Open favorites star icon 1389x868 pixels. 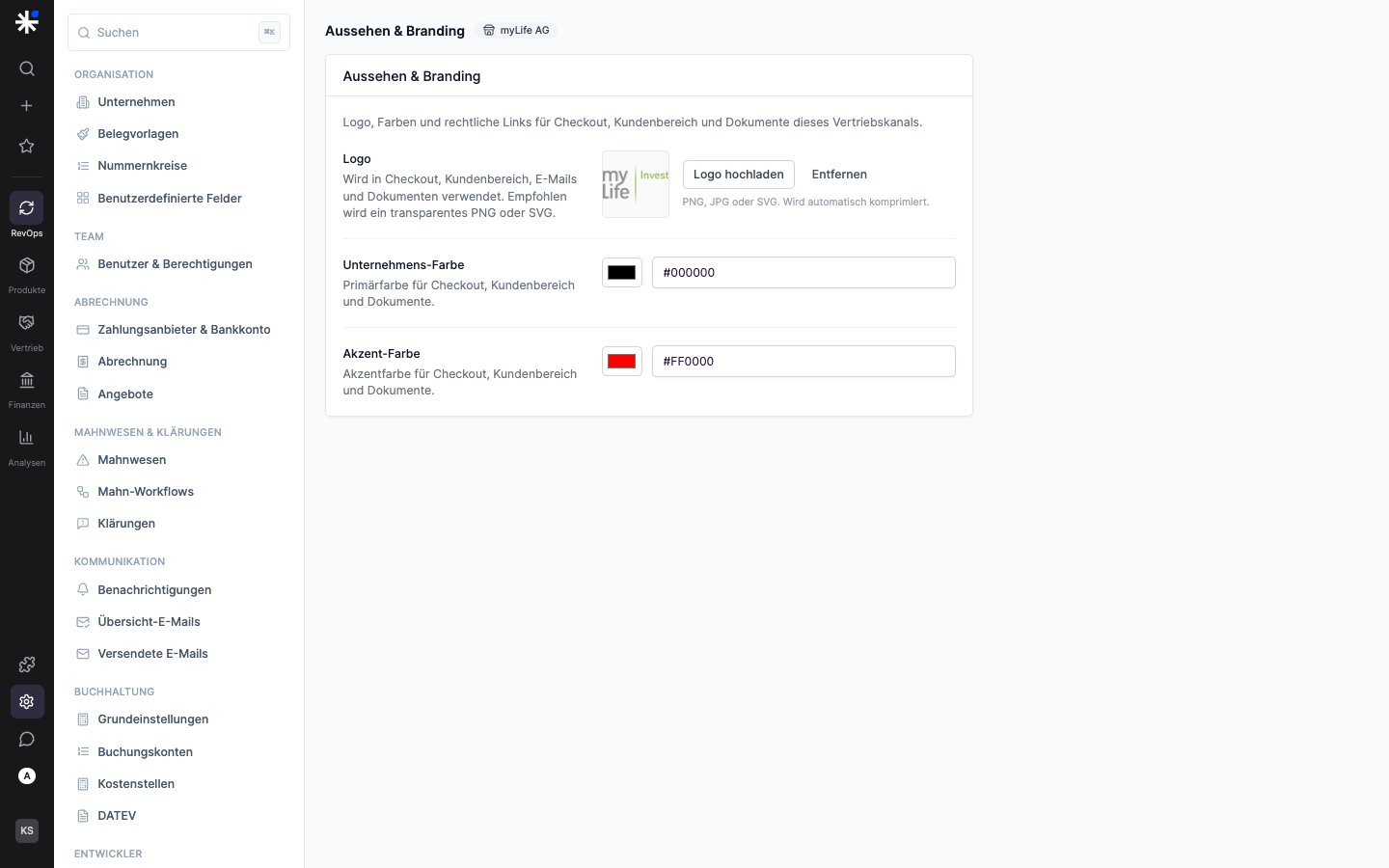pyautogui.click(x=27, y=147)
